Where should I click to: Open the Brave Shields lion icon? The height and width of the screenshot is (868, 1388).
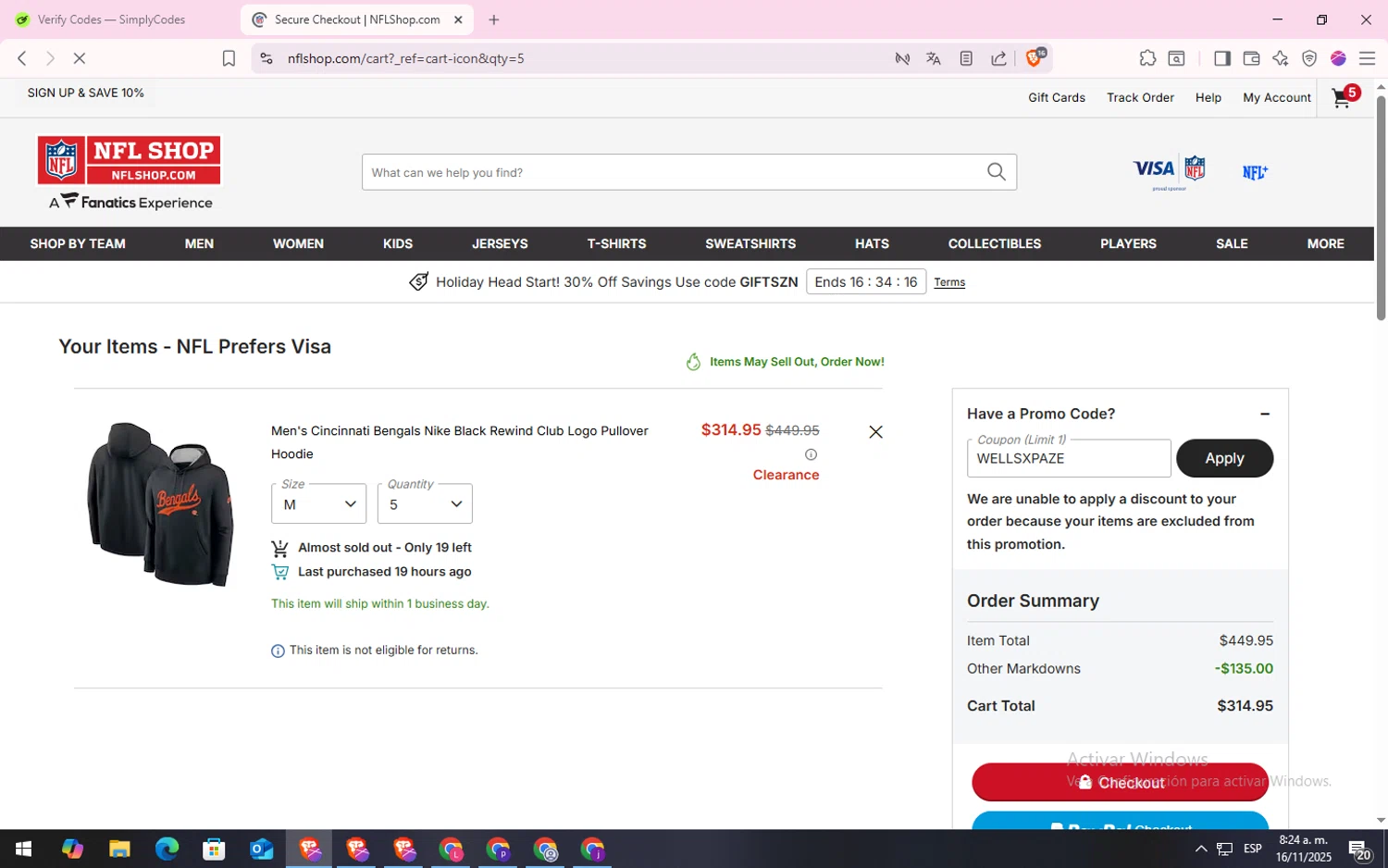pos(1035,57)
